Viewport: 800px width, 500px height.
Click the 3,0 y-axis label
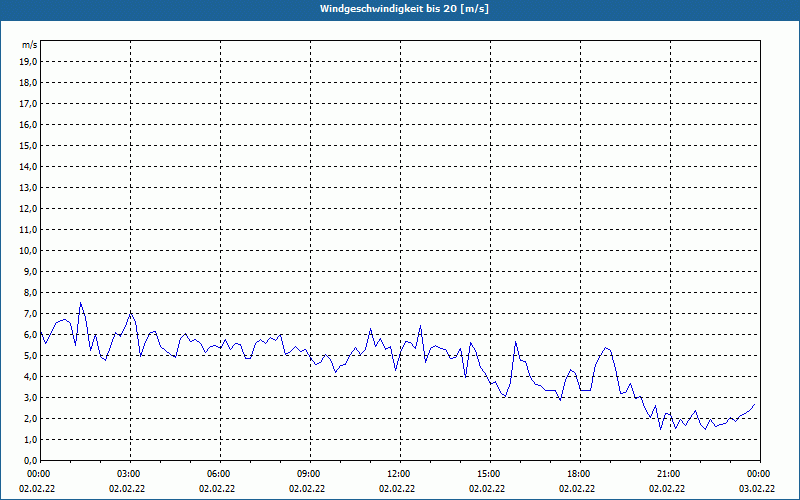(30, 397)
